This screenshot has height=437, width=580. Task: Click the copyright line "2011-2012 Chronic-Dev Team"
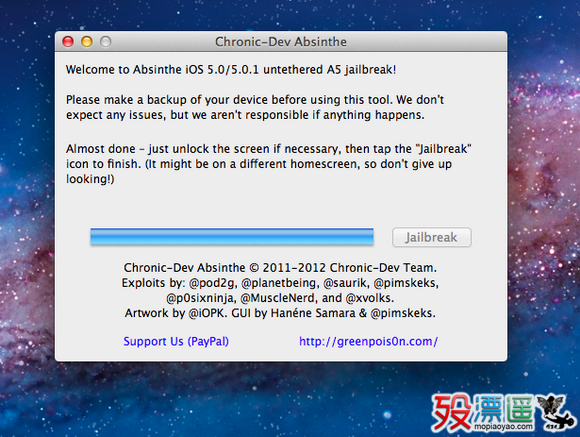point(280,268)
